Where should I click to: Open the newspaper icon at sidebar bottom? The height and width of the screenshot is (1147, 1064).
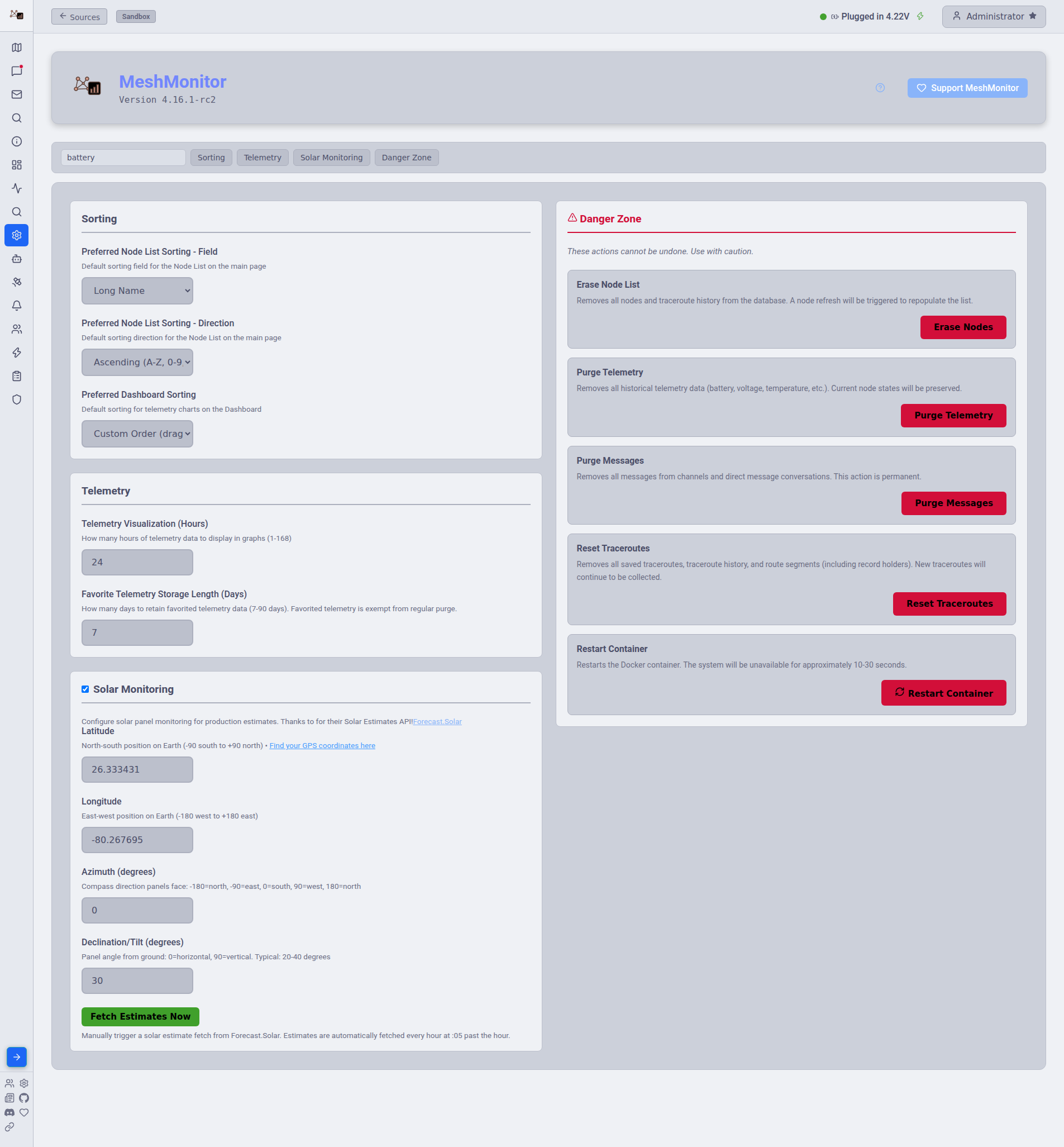tap(9, 1098)
